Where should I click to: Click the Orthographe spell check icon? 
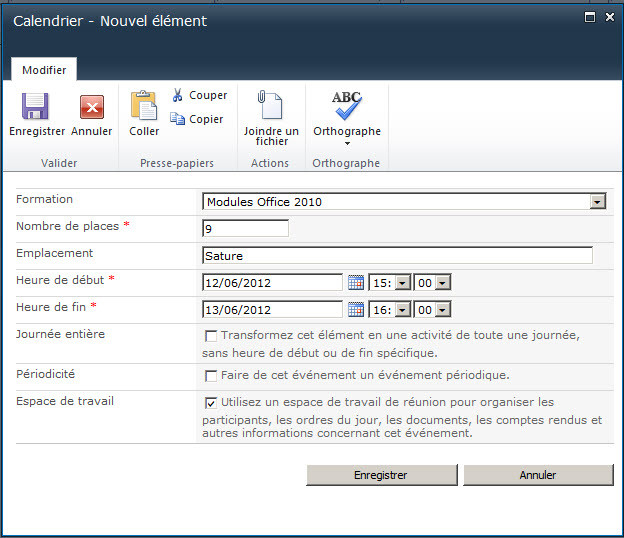click(347, 106)
